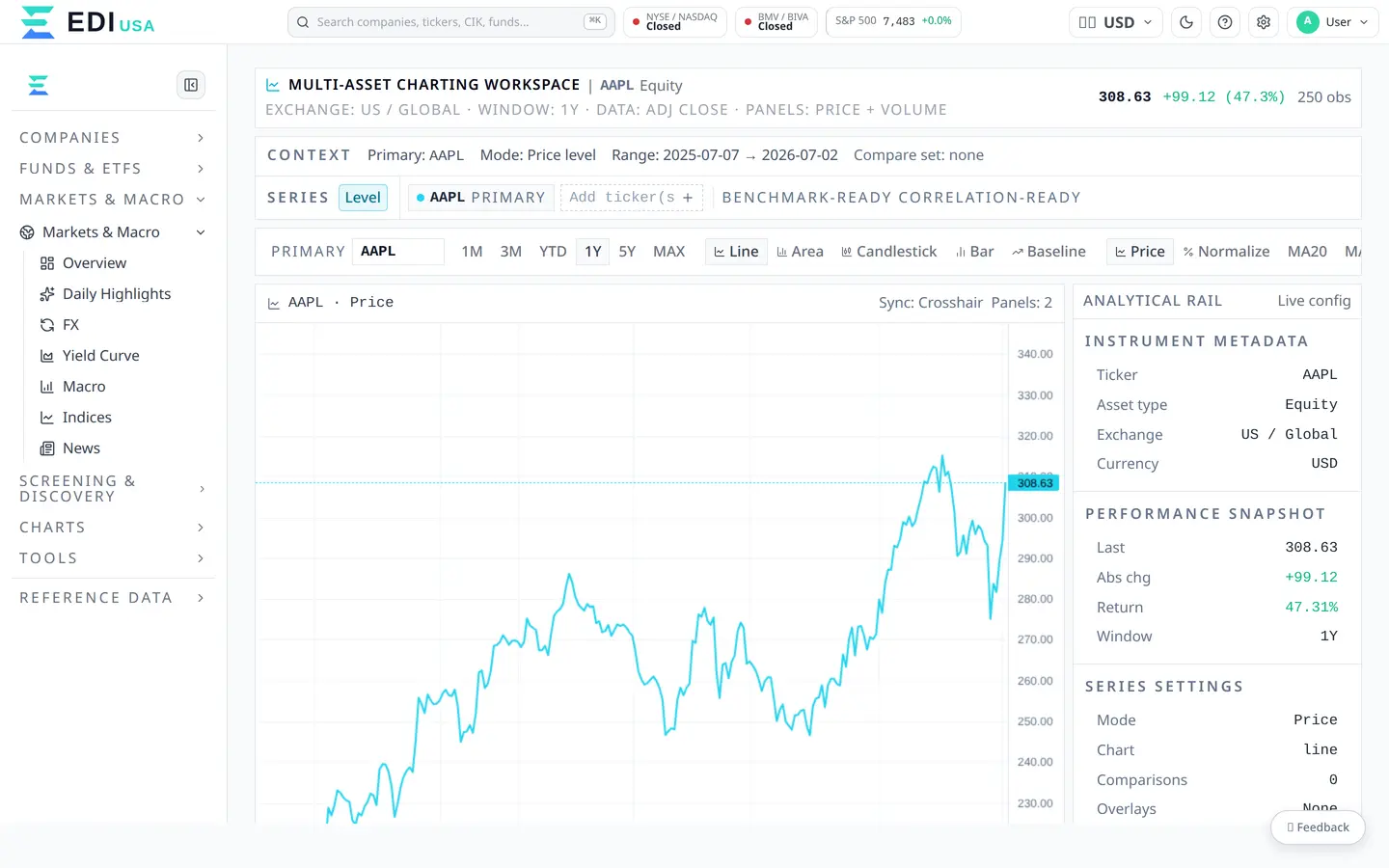
Task: Select the MAX range tab
Action: [x=669, y=252]
